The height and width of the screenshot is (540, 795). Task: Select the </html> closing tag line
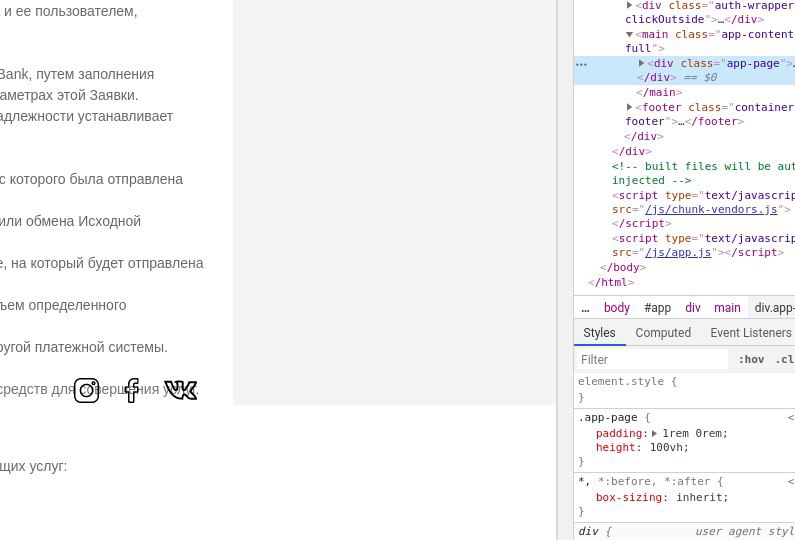coord(611,282)
